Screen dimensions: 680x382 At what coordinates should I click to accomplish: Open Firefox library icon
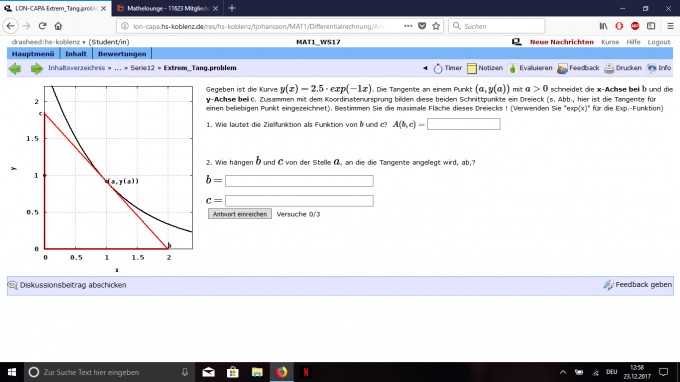pos(603,26)
